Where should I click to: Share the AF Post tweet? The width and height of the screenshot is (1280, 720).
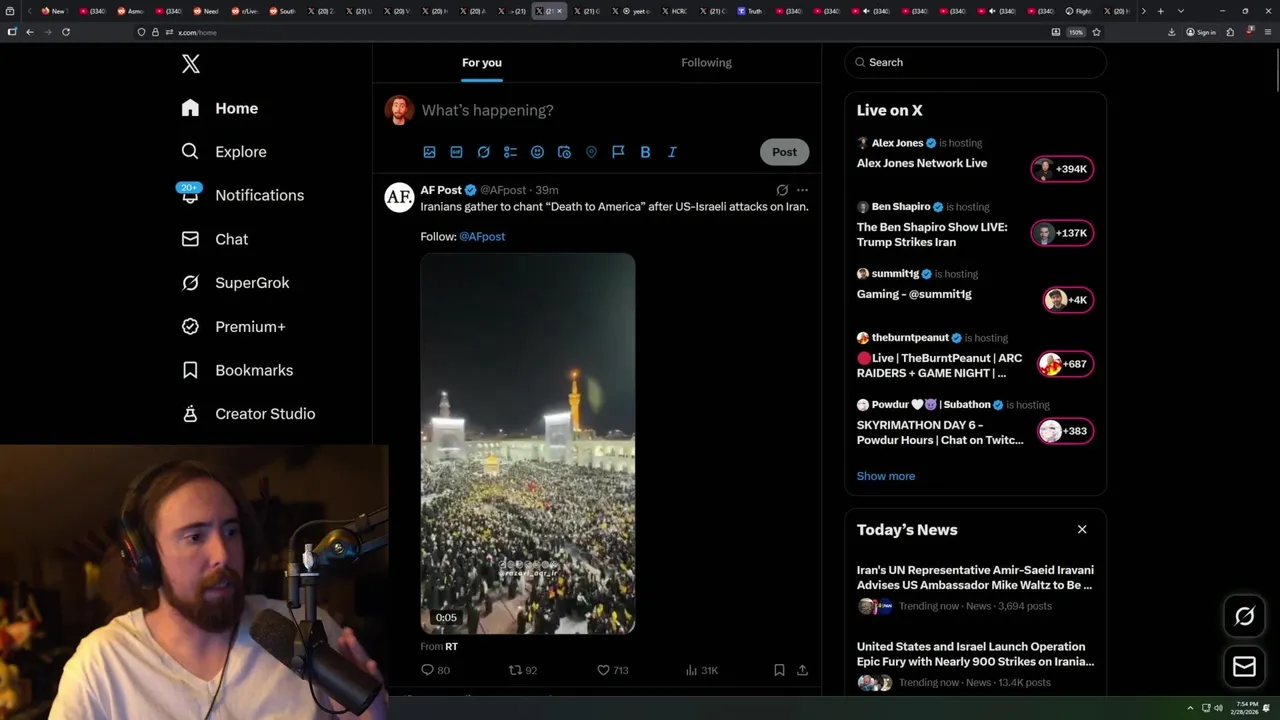[x=802, y=670]
